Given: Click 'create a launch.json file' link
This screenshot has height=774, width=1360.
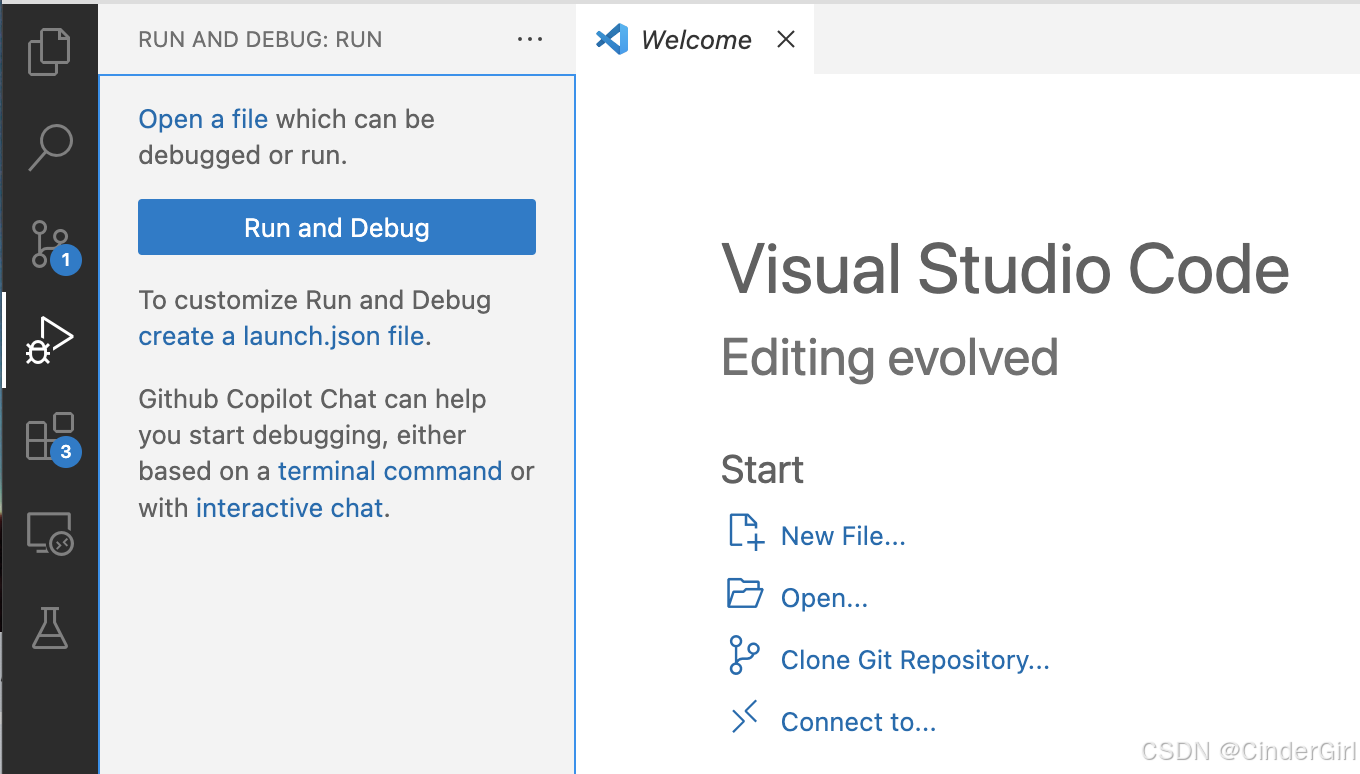Looking at the screenshot, I should click(281, 336).
